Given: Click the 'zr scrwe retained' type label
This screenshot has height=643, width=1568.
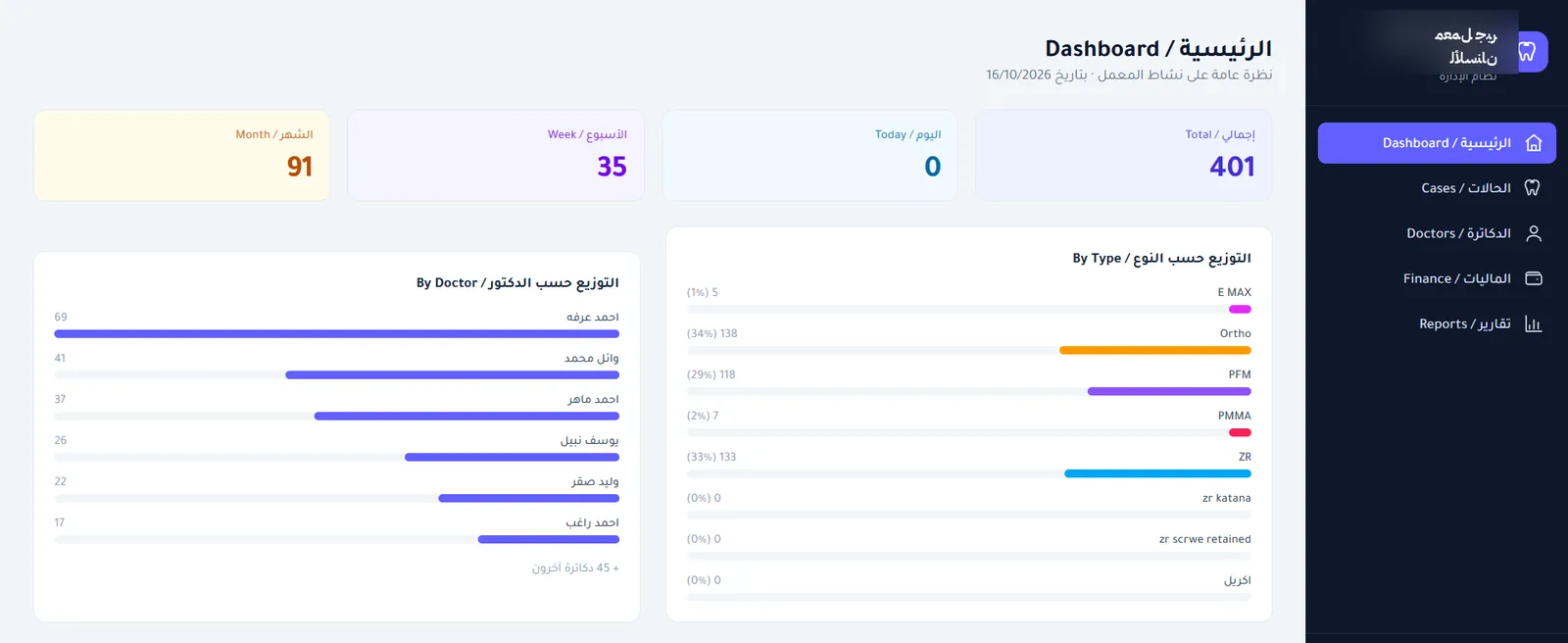Looking at the screenshot, I should coord(1205,539).
